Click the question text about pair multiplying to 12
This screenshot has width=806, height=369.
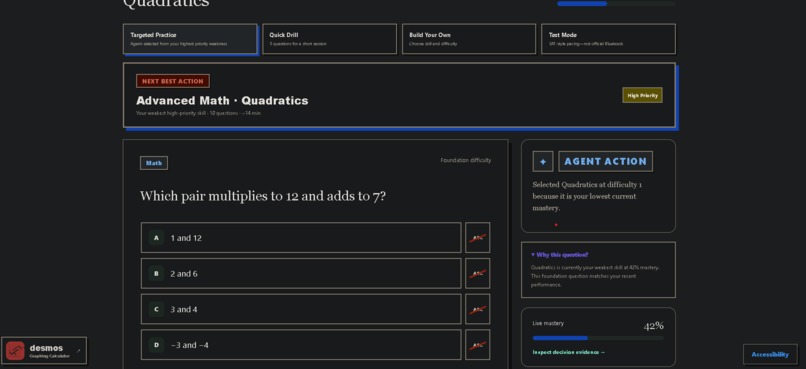(263, 196)
